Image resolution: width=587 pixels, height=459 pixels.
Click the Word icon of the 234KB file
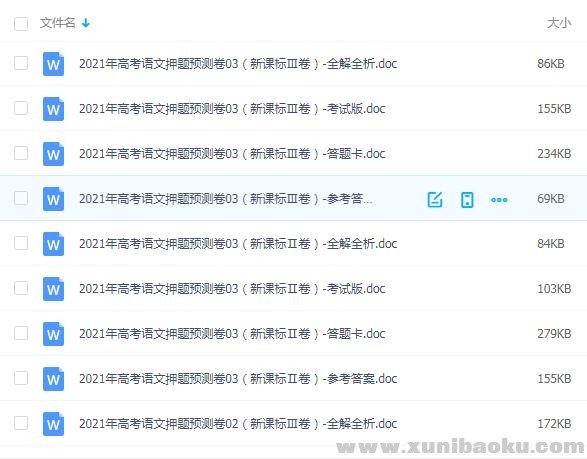(53, 154)
